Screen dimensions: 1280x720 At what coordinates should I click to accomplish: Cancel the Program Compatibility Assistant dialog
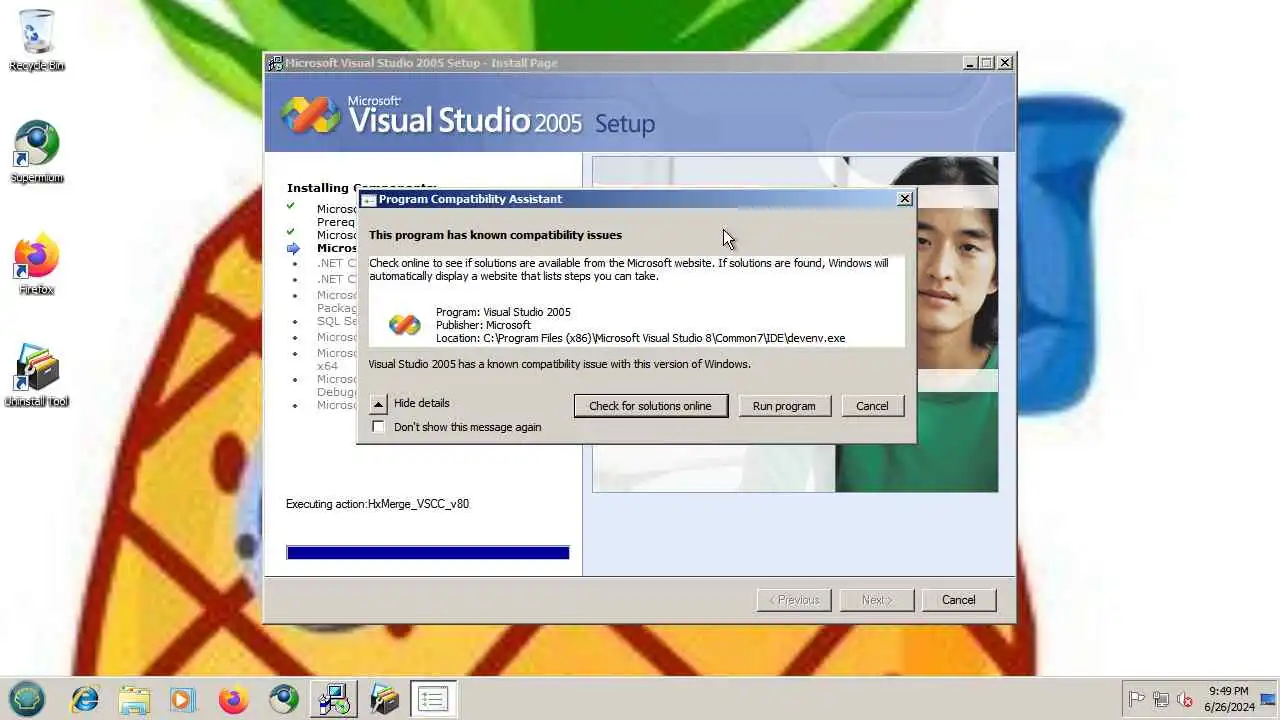click(872, 406)
